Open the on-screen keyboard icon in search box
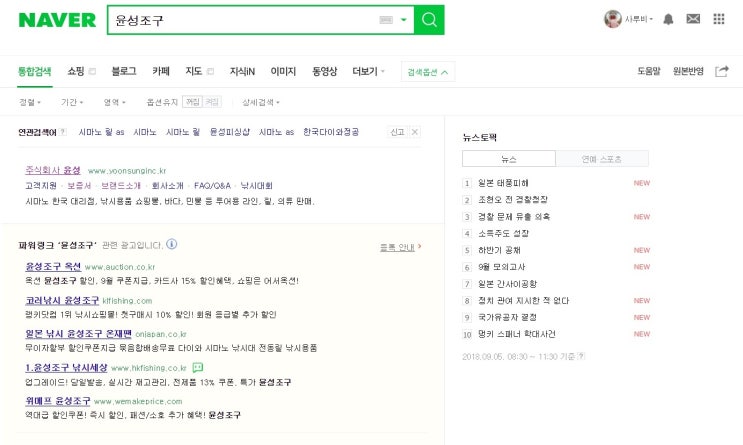743x445 pixels. pyautogui.click(x=386, y=20)
